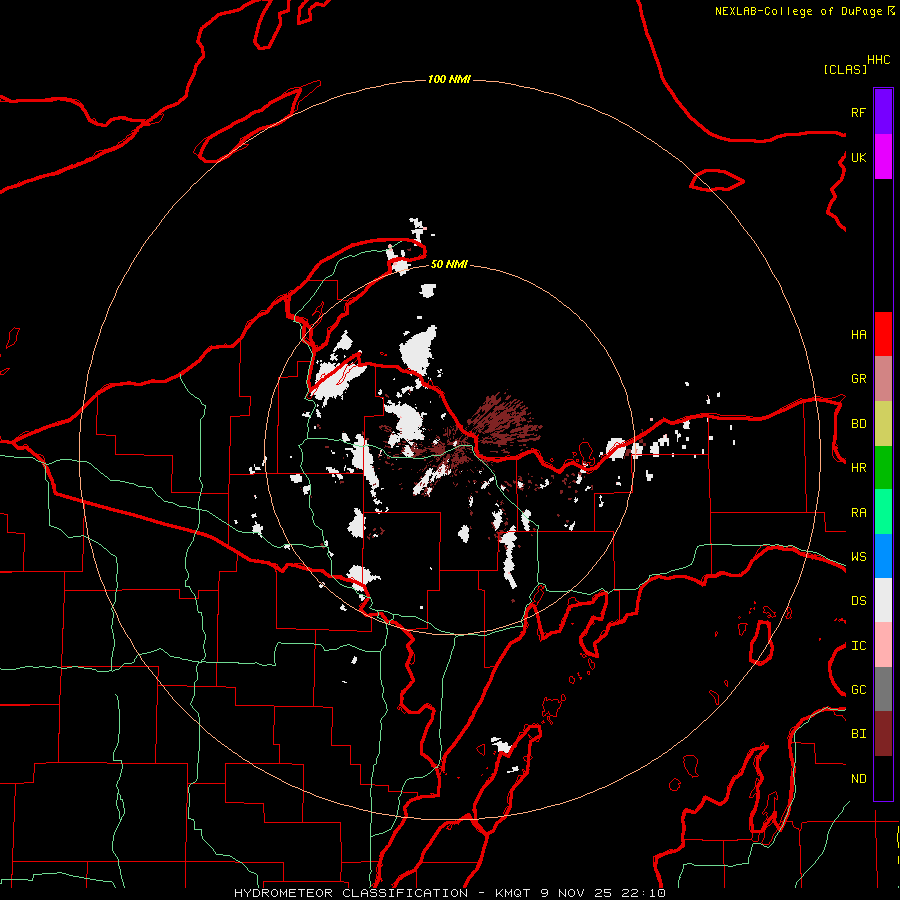
Task: Click the HR legend label
Action: pos(858,468)
